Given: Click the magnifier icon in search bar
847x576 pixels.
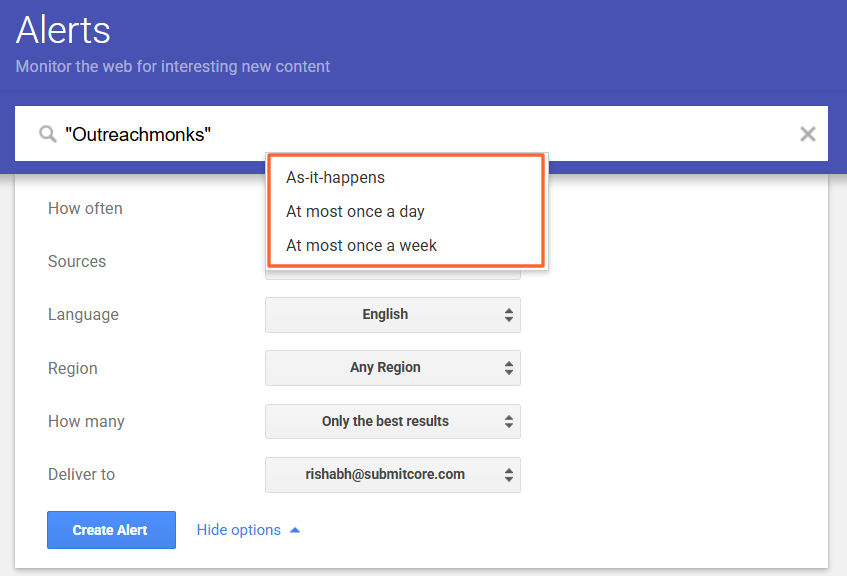Looking at the screenshot, I should (x=47, y=134).
